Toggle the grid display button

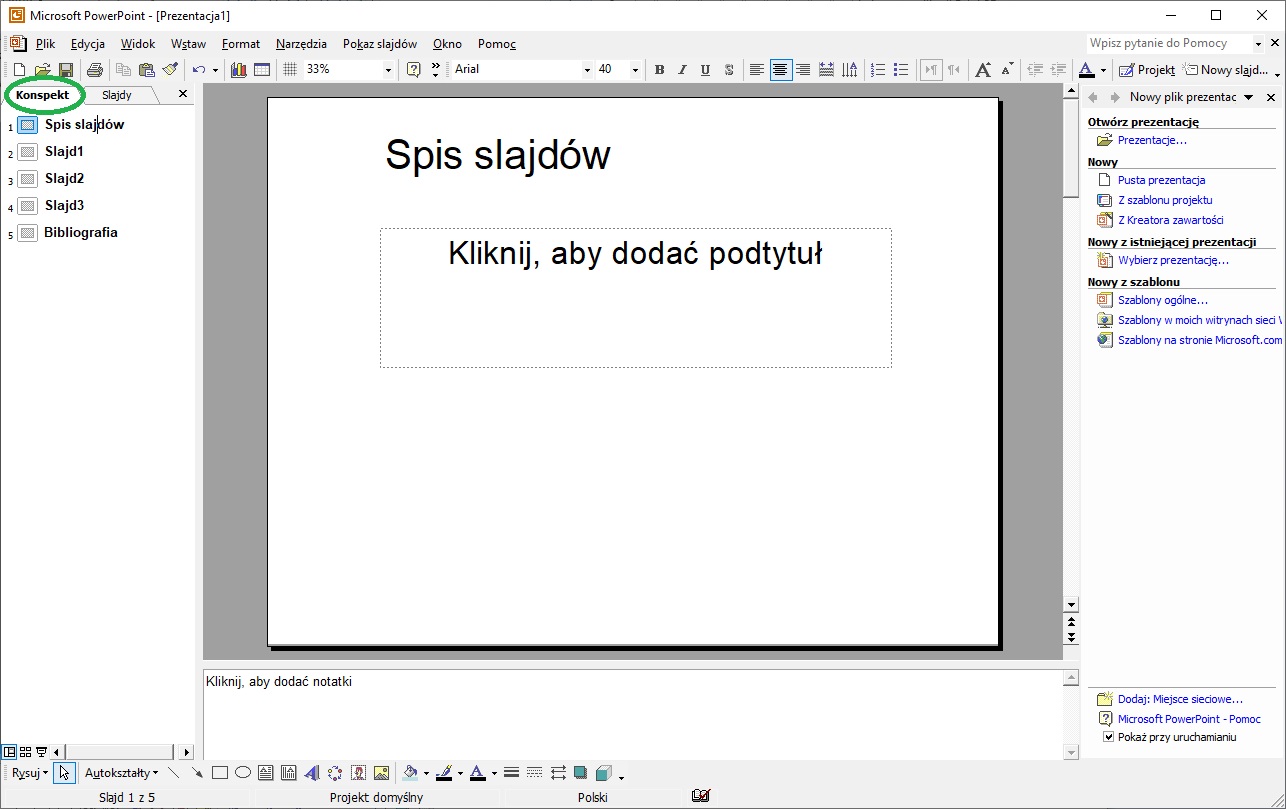tap(290, 70)
